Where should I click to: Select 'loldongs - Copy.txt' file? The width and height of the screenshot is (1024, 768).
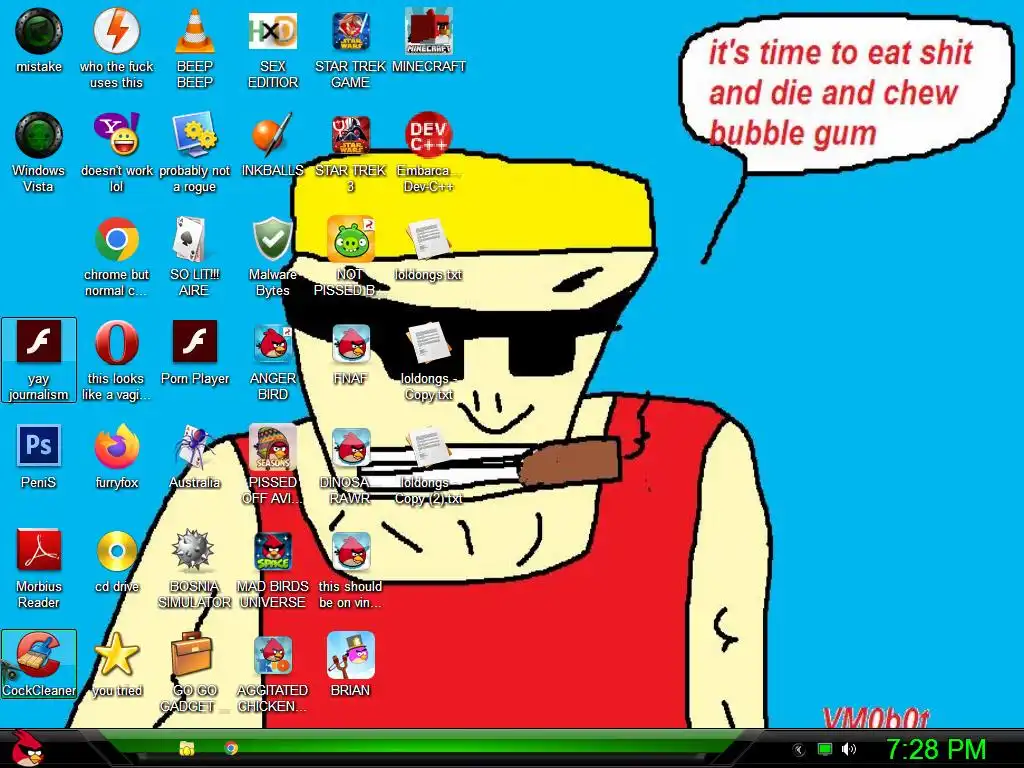[x=428, y=344]
